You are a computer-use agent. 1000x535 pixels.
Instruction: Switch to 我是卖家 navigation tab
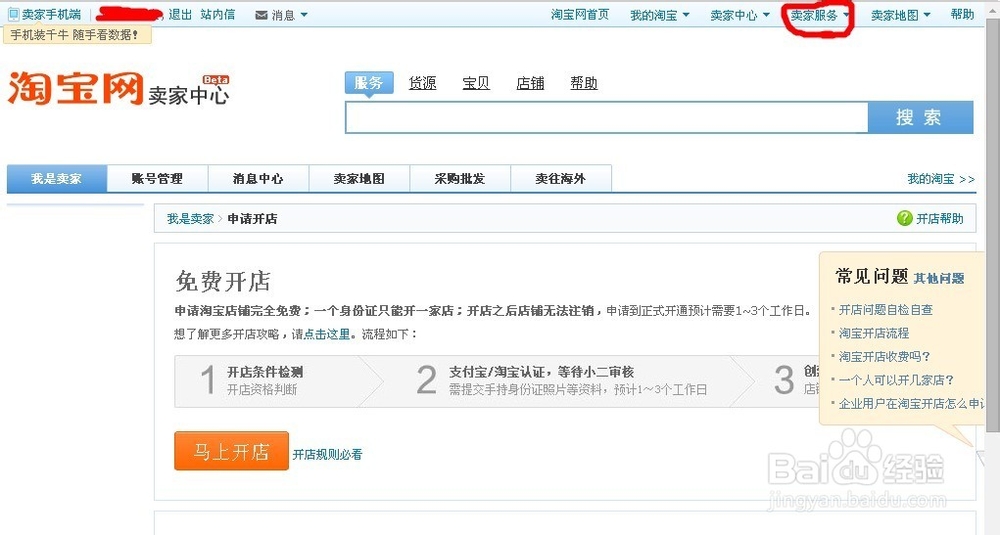pyautogui.click(x=57, y=179)
